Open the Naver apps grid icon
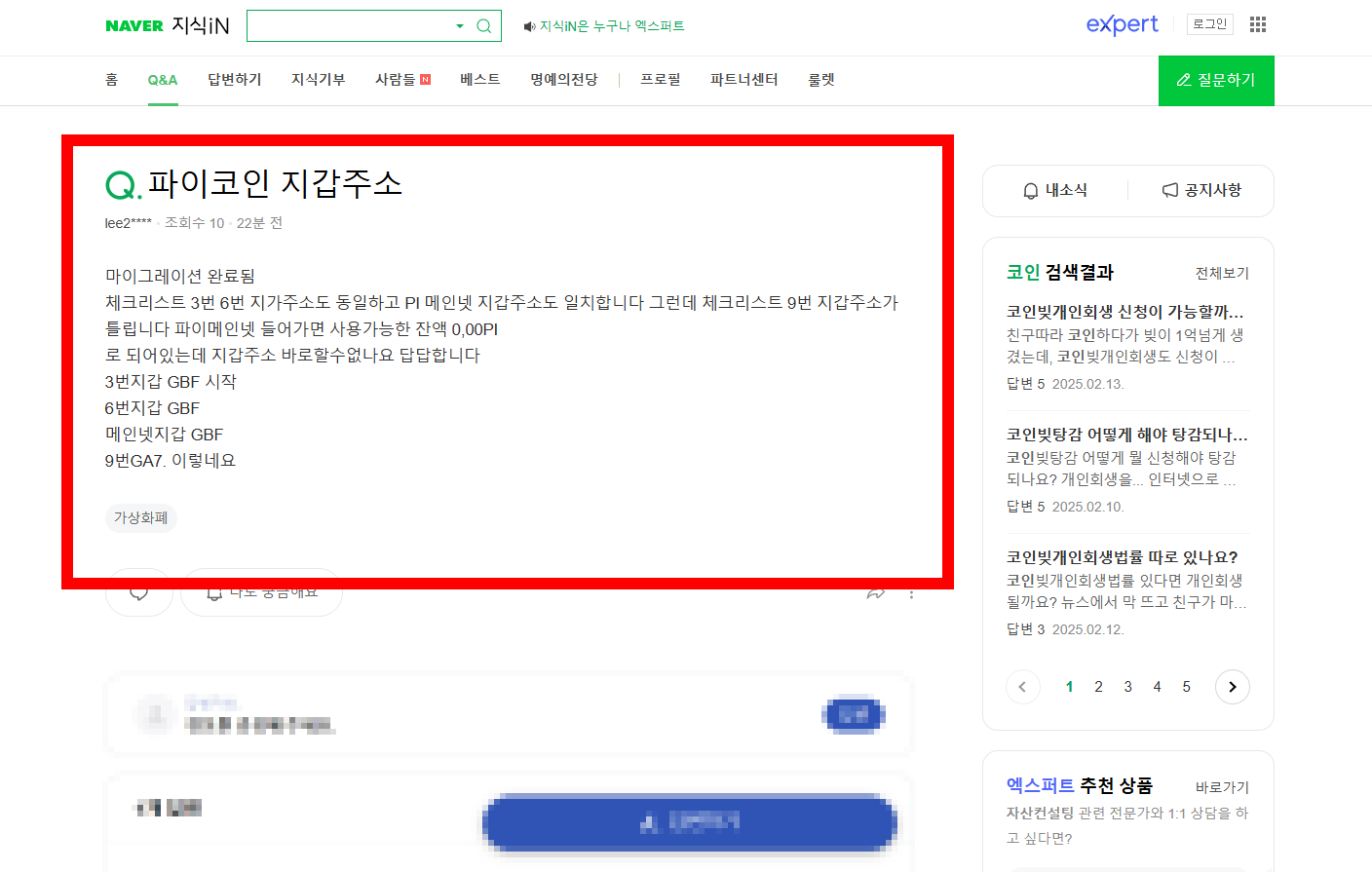 [x=1258, y=24]
